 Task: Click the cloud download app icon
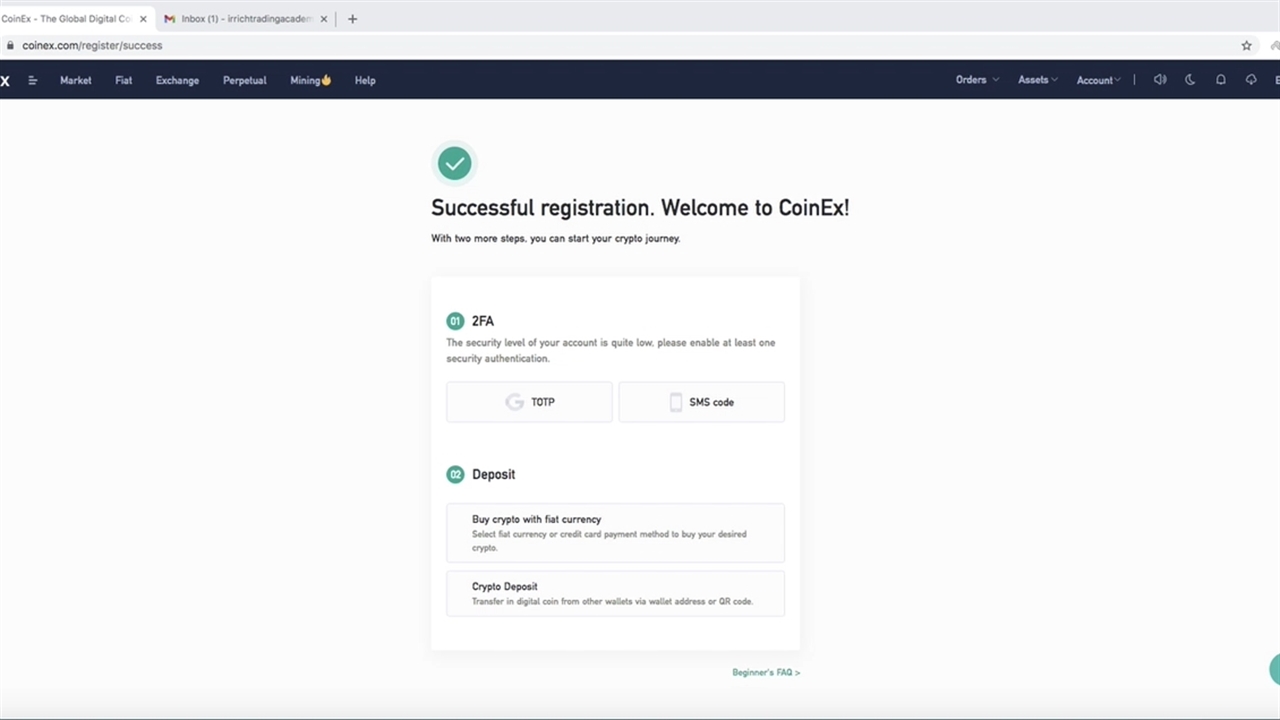(x=1251, y=80)
